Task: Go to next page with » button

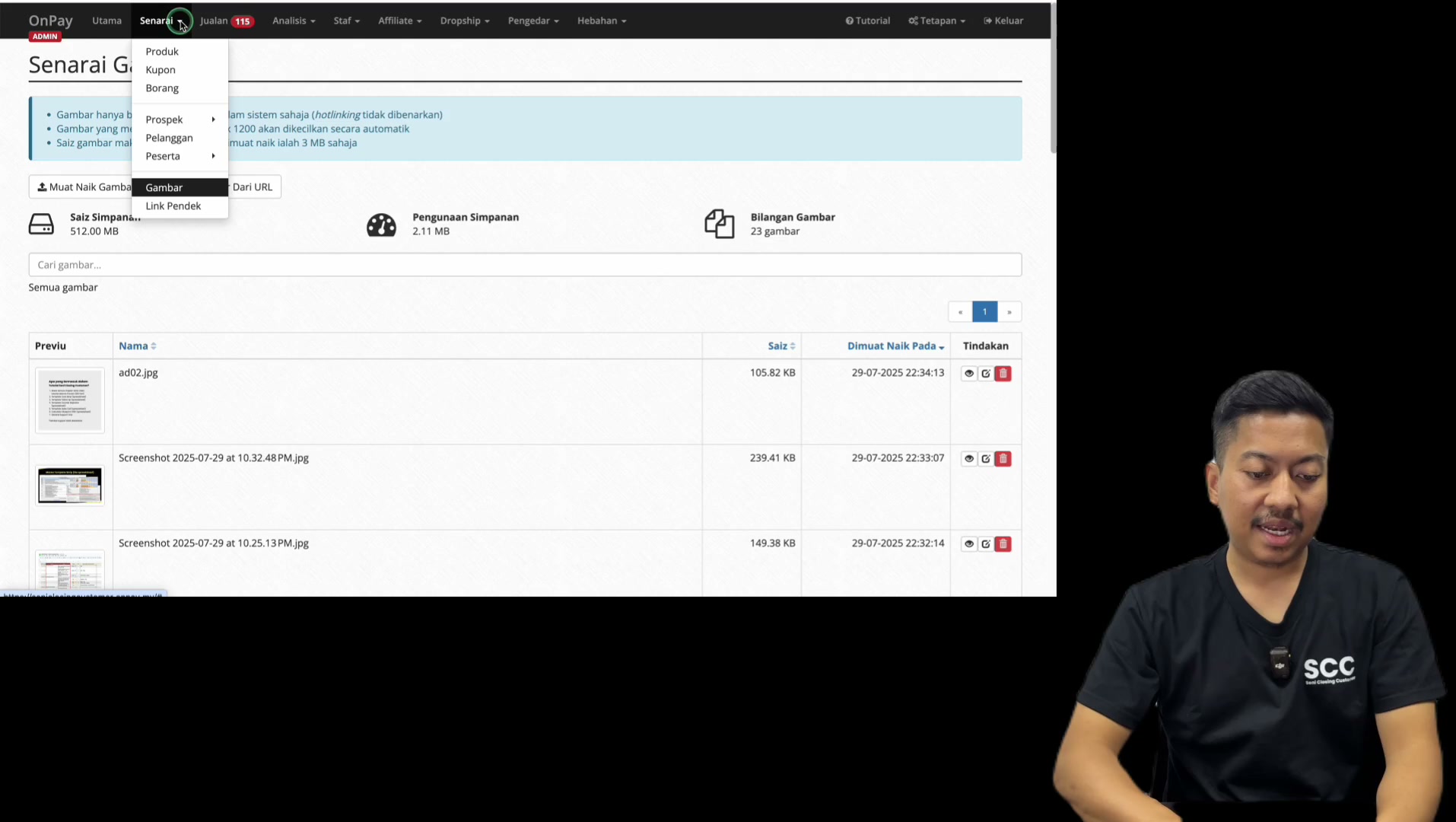Action: pos(1009,312)
